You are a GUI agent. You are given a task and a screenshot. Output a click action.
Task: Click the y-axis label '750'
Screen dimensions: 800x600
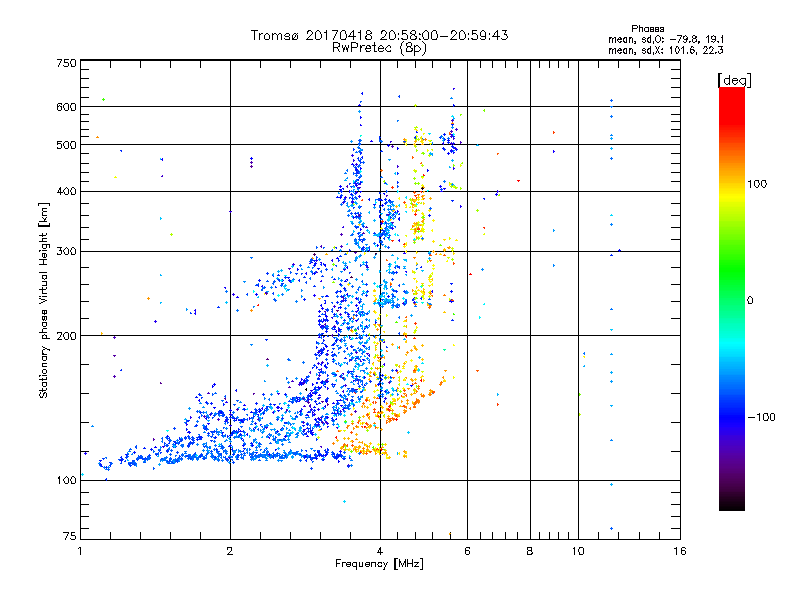point(67,63)
